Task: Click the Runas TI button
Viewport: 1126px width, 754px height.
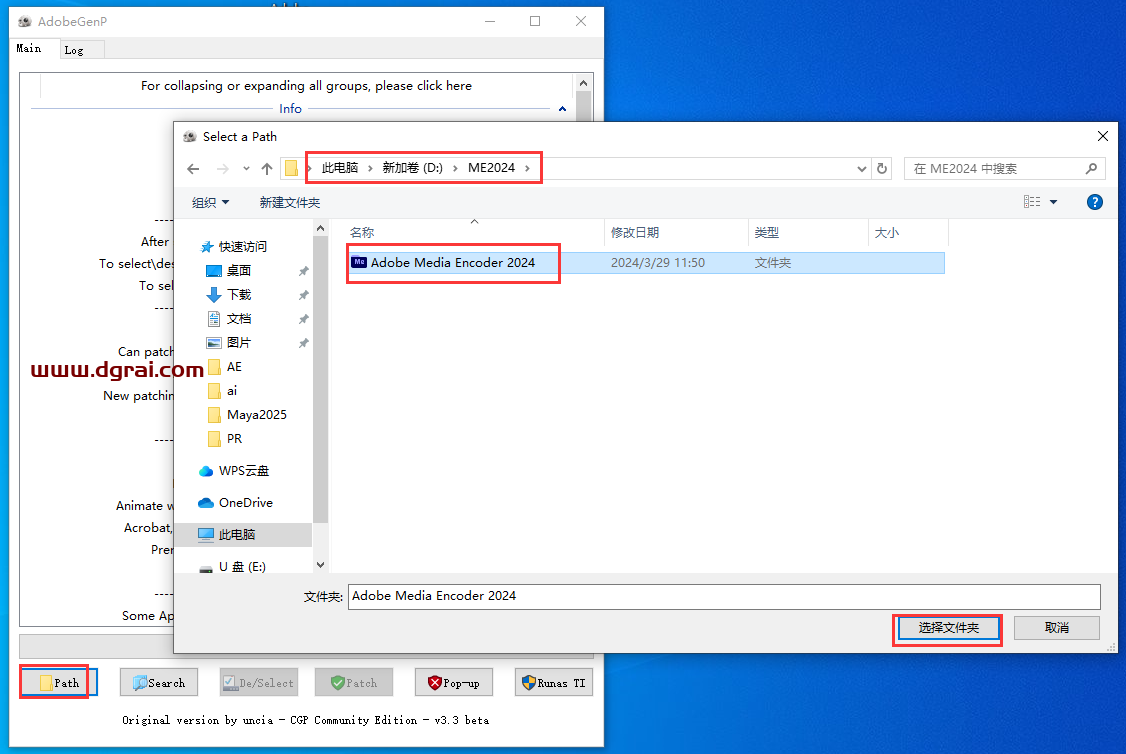Action: pyautogui.click(x=554, y=682)
